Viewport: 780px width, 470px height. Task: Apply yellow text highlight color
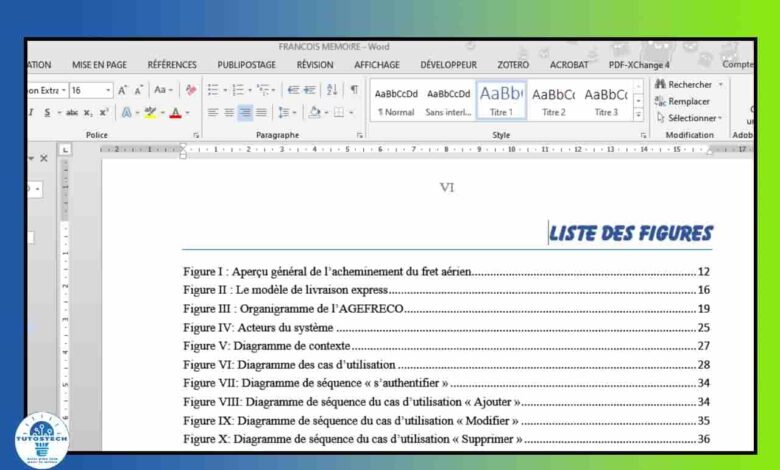click(x=150, y=113)
